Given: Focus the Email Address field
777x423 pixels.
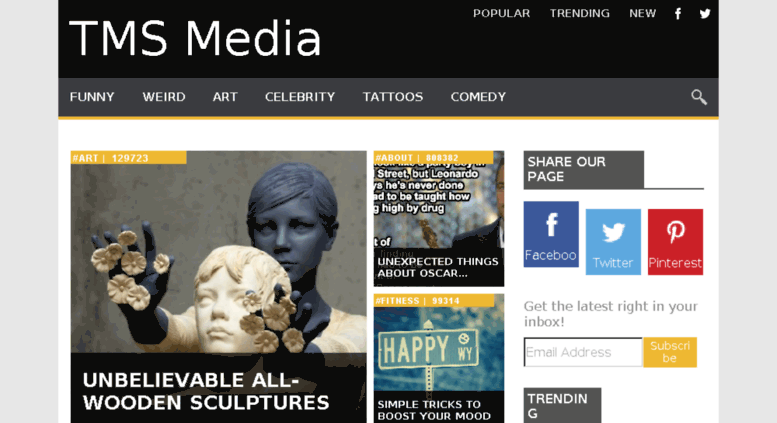Looking at the screenshot, I should (x=583, y=352).
